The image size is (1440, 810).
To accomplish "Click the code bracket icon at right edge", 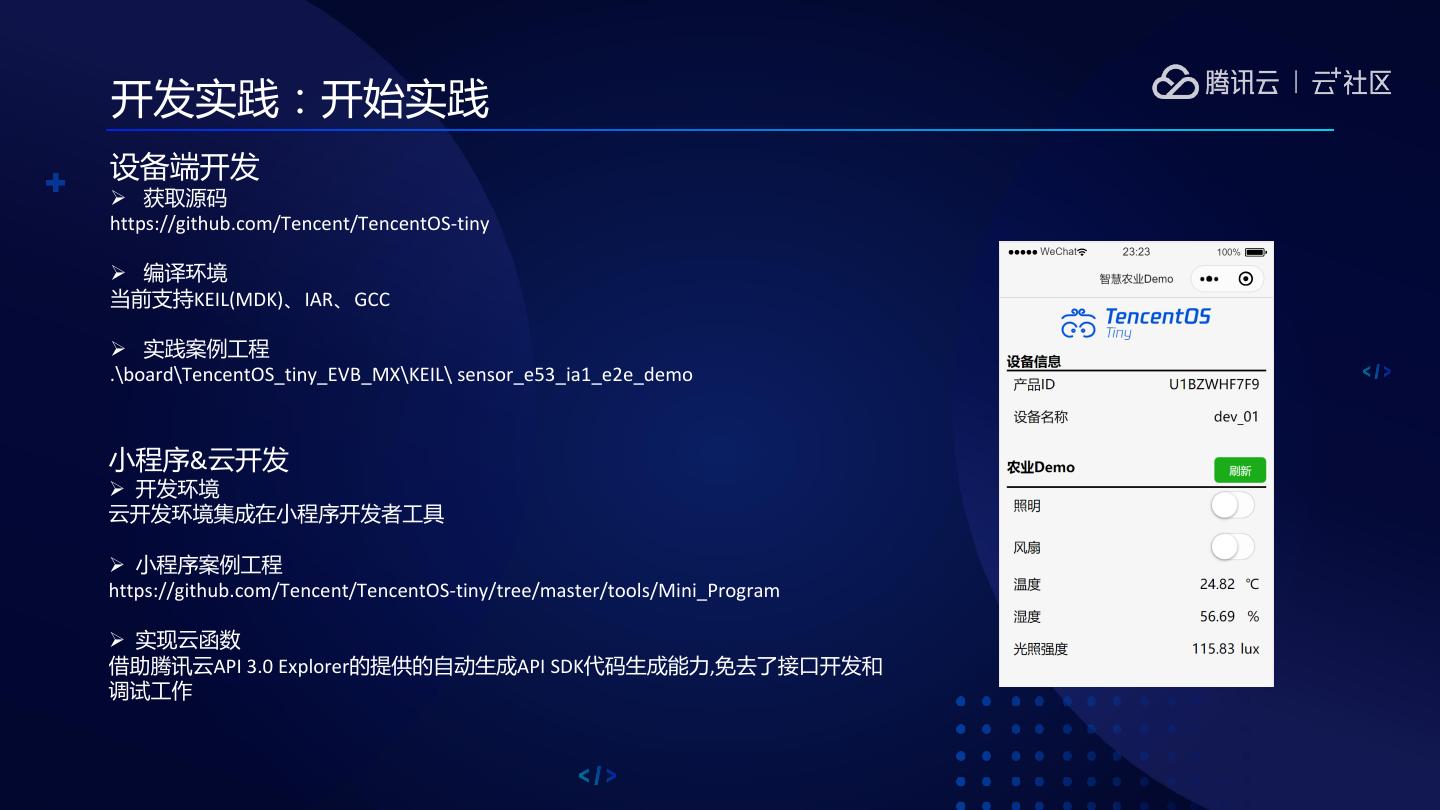I will [x=1376, y=372].
